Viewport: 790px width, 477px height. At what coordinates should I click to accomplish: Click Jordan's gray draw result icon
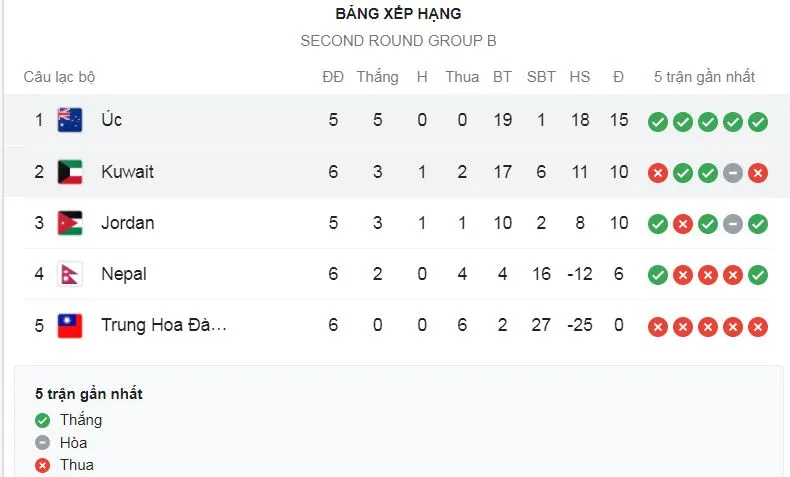pyautogui.click(x=733, y=224)
